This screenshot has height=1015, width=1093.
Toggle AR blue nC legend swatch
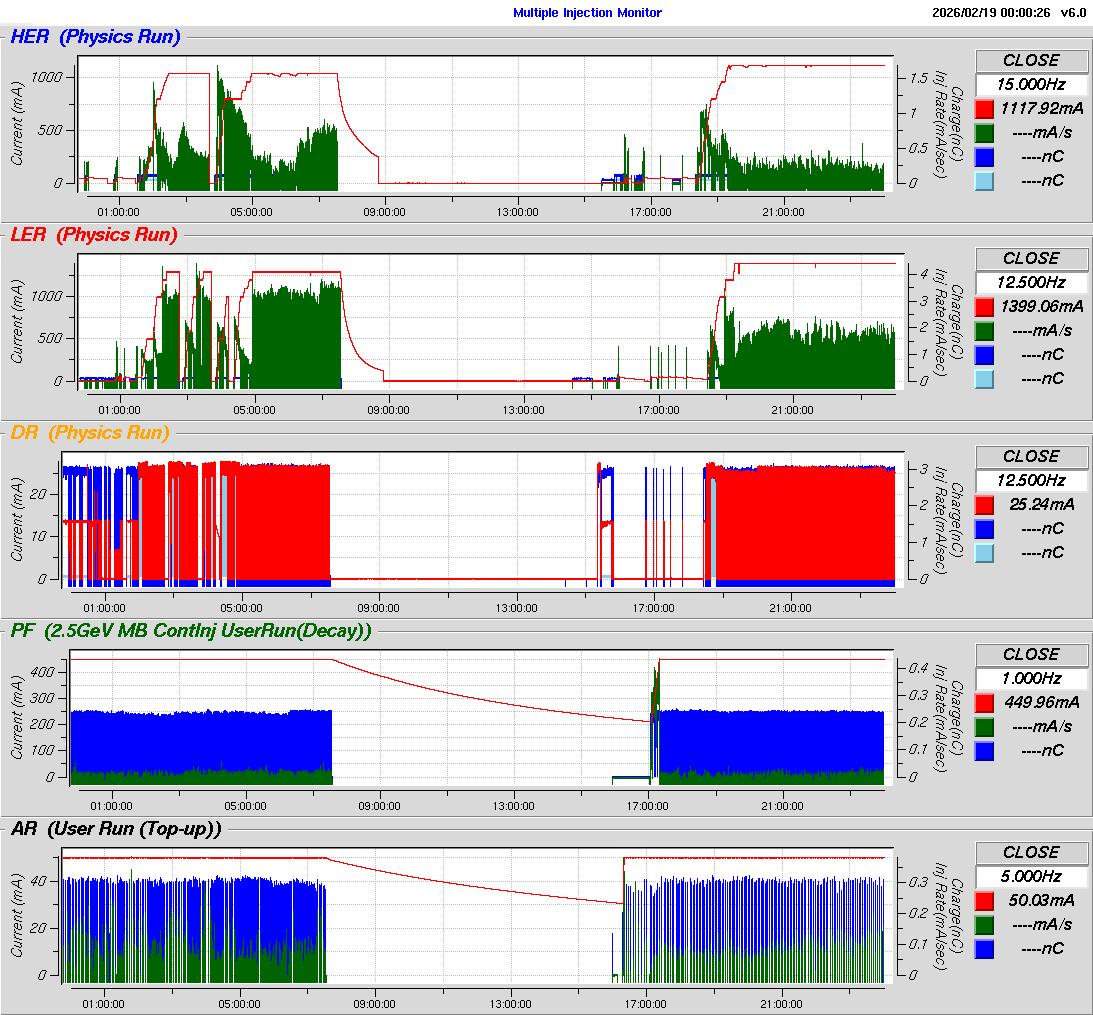[984, 949]
